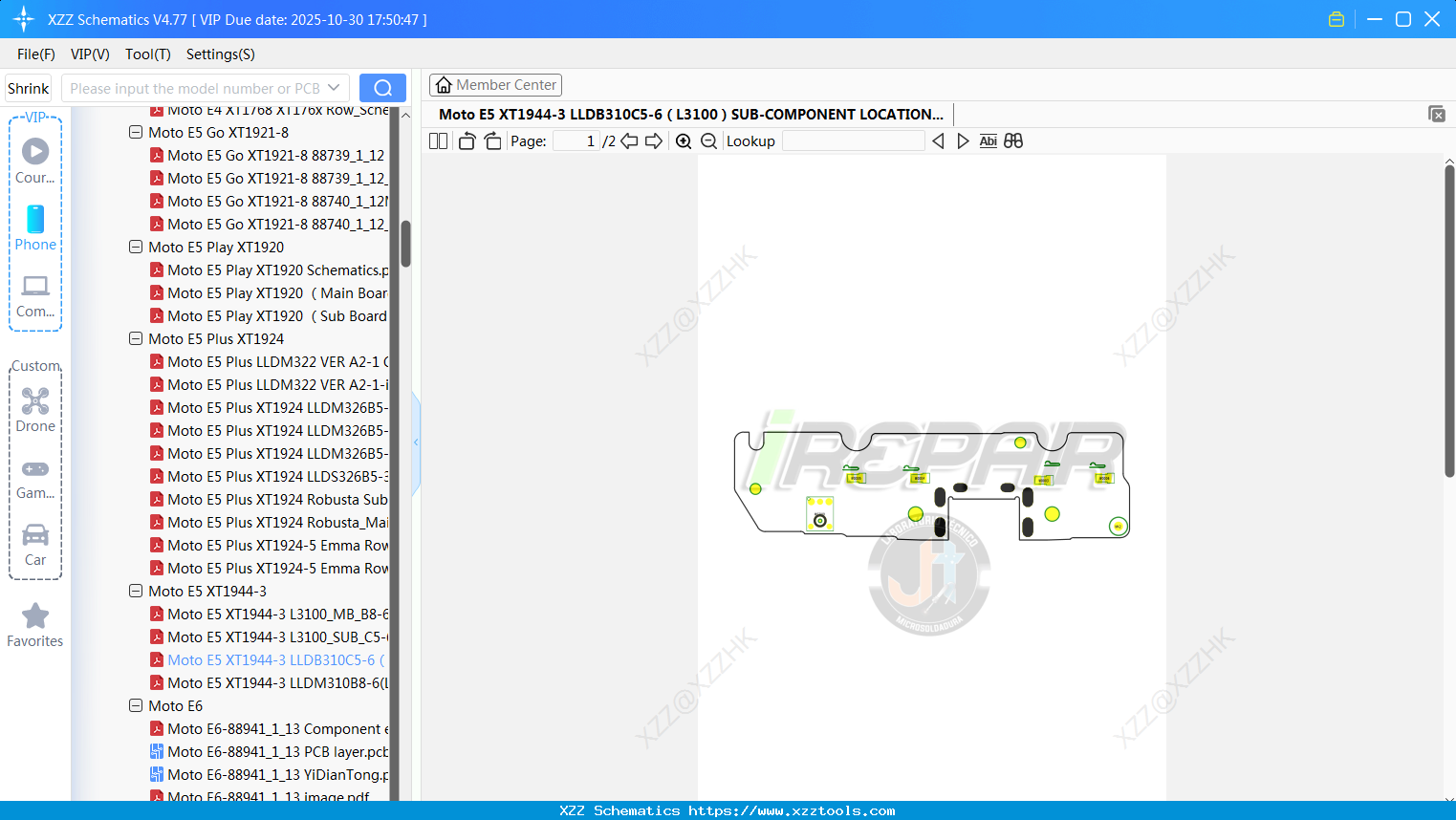
Task: Select the Computer category
Action: [35, 295]
